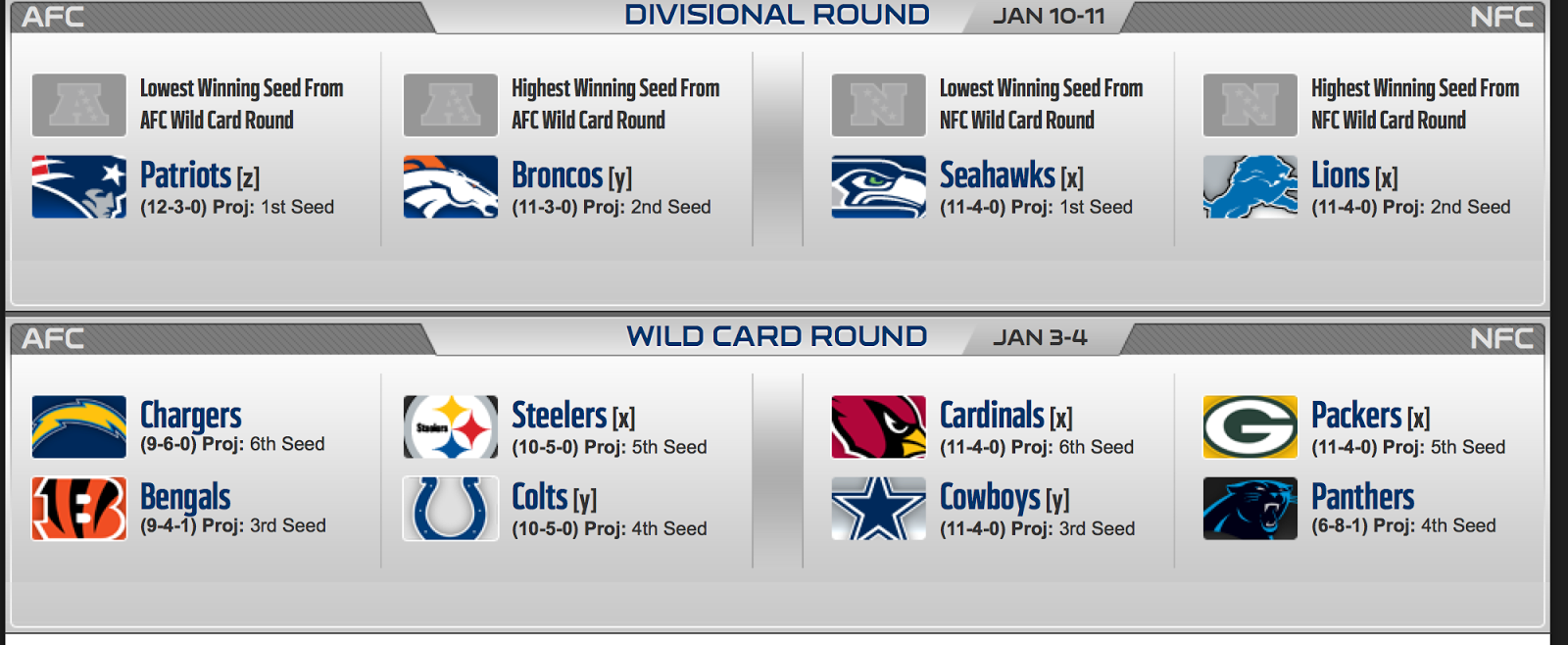Click the Chargers team logo
Viewport: 1568px width, 645px height.
click(x=78, y=426)
